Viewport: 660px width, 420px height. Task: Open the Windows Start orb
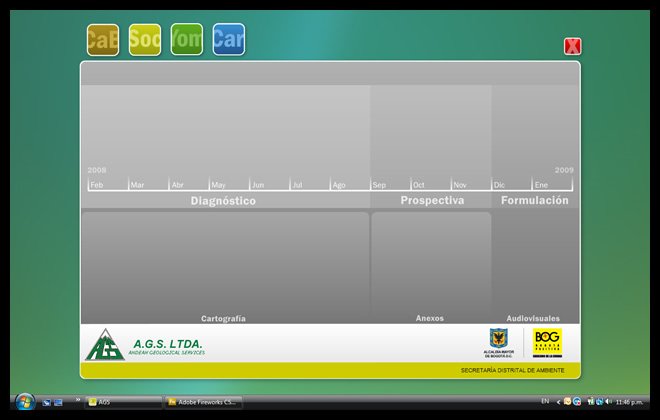click(x=24, y=401)
